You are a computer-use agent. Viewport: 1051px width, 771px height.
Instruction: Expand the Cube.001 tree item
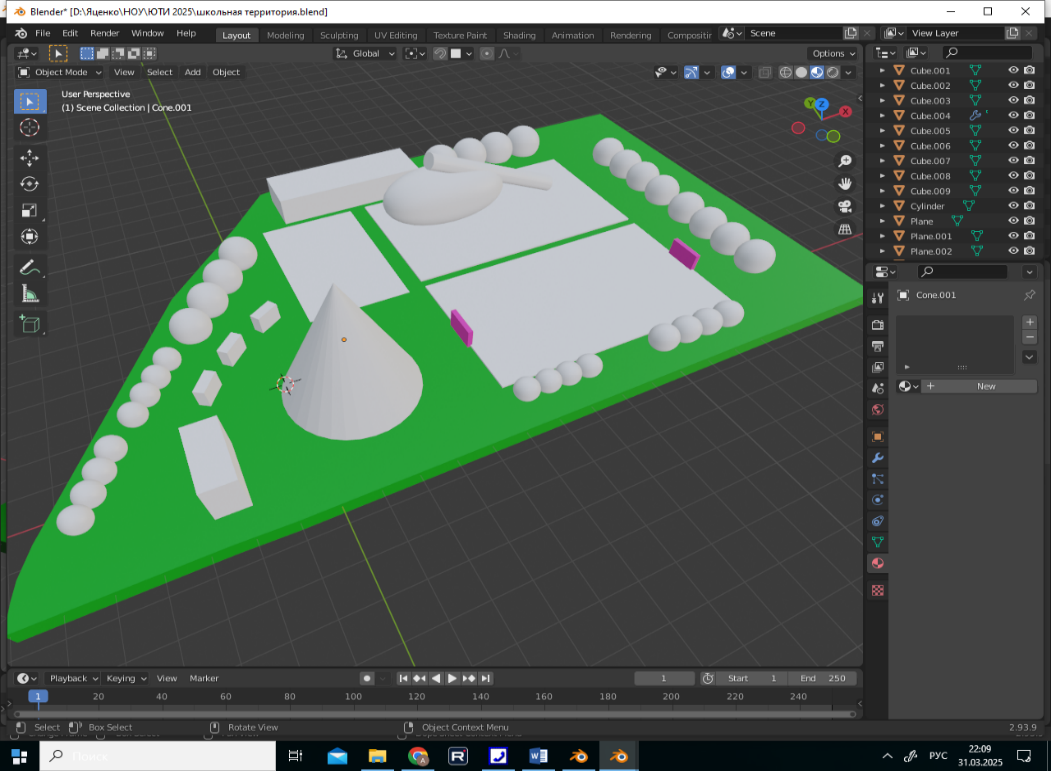[x=882, y=71]
